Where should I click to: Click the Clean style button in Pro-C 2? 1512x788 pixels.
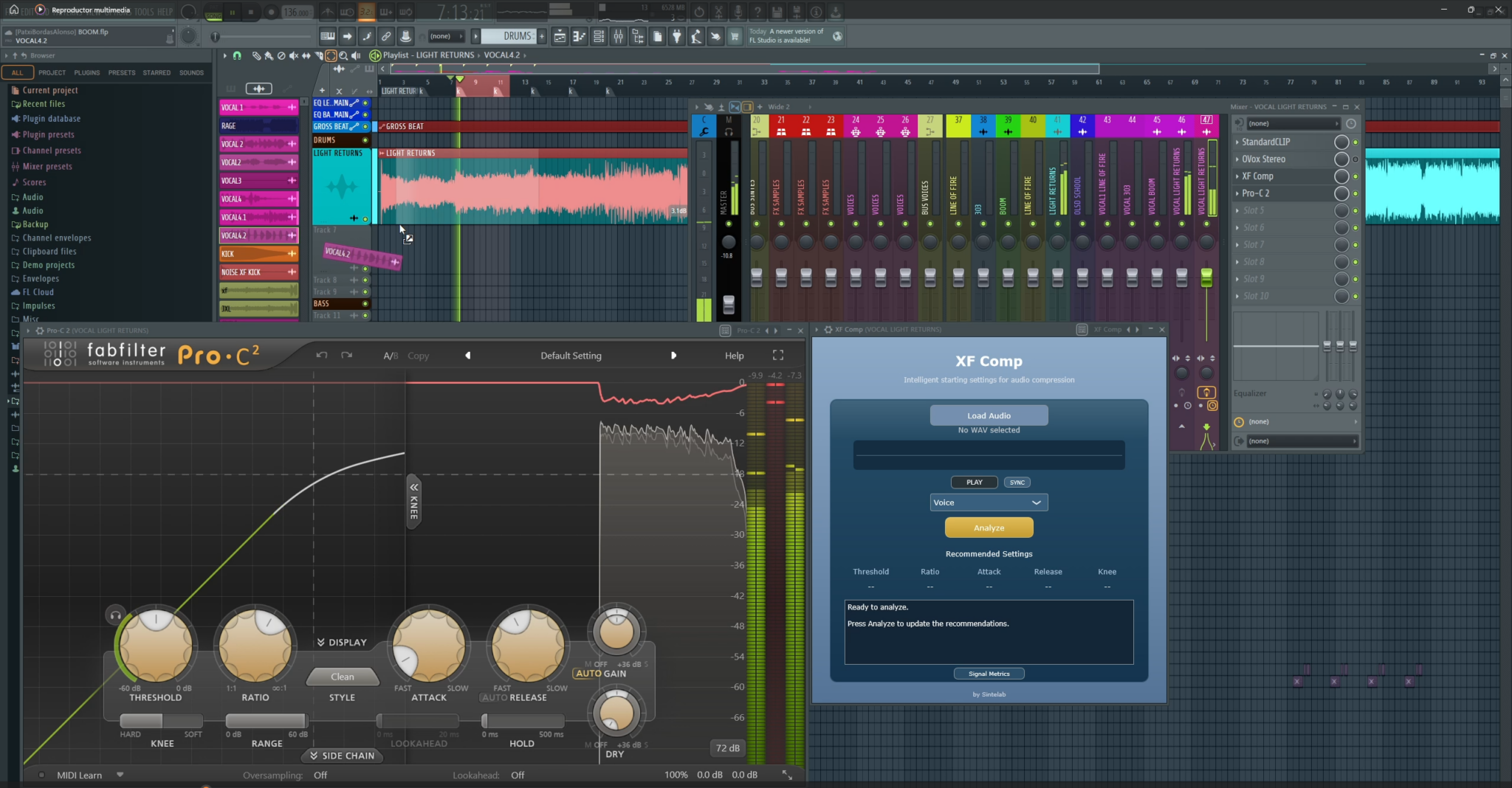pyautogui.click(x=343, y=677)
